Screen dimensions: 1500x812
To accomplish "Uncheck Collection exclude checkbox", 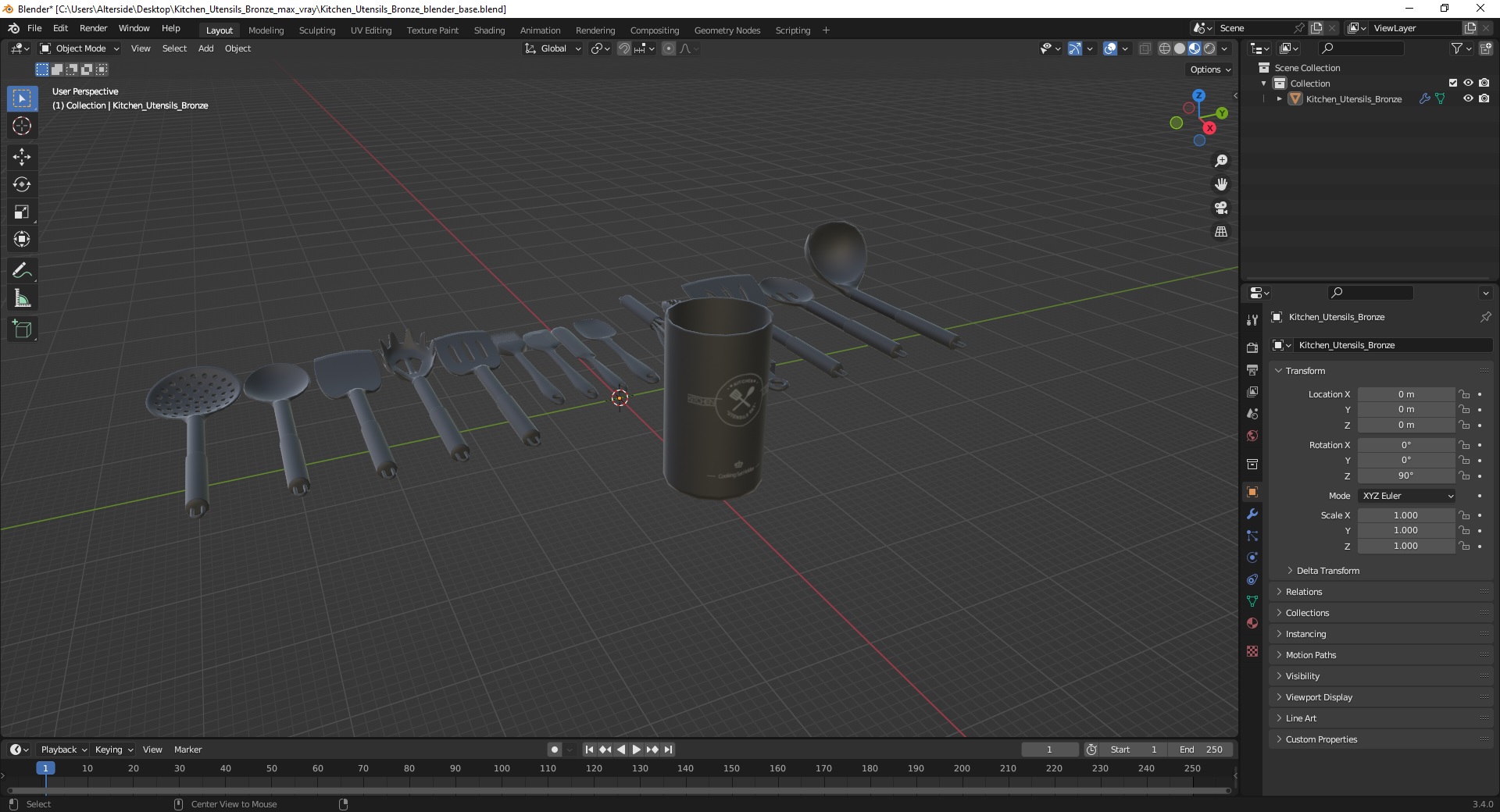I will (x=1453, y=83).
